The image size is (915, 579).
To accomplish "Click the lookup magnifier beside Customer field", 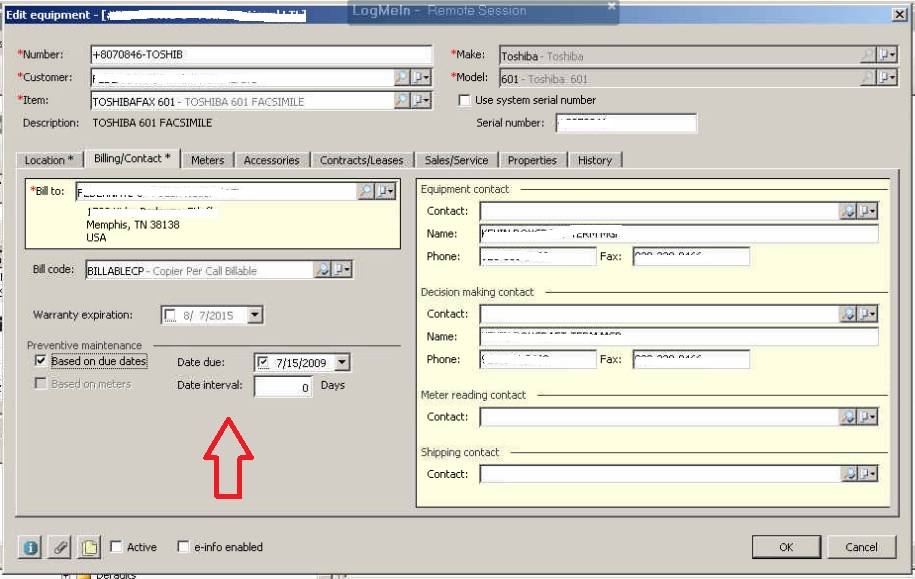I will pos(401,77).
